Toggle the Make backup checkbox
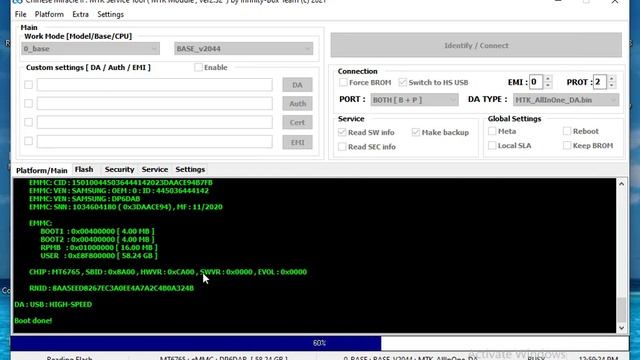The width and height of the screenshot is (640, 360). click(x=416, y=132)
